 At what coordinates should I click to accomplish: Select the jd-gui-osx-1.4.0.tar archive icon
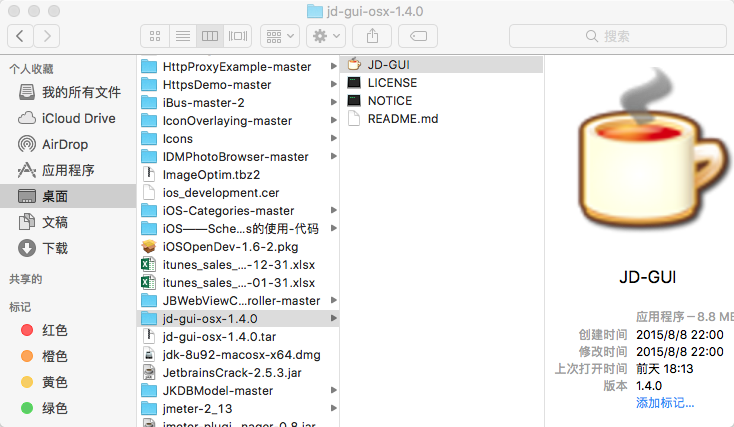click(x=149, y=336)
